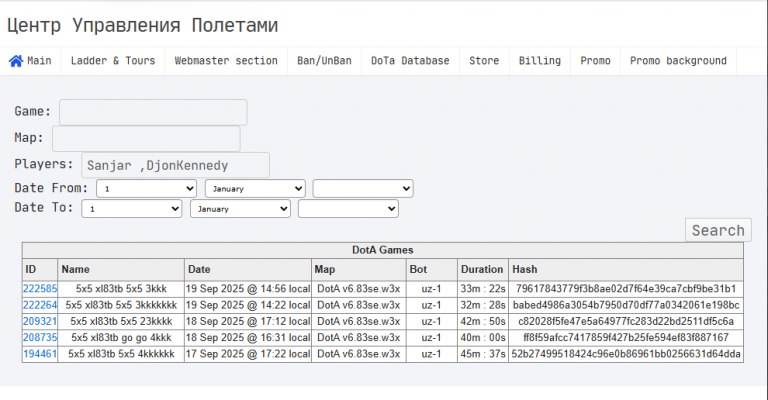The width and height of the screenshot is (768, 400).
Task: Click duration 32m : 28s
Action: tap(482, 305)
